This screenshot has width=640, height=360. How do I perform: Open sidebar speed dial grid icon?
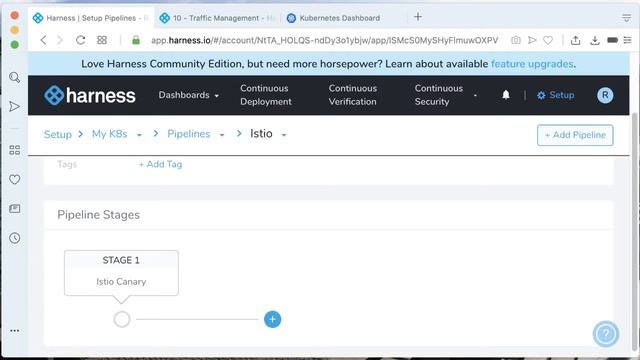pos(15,150)
